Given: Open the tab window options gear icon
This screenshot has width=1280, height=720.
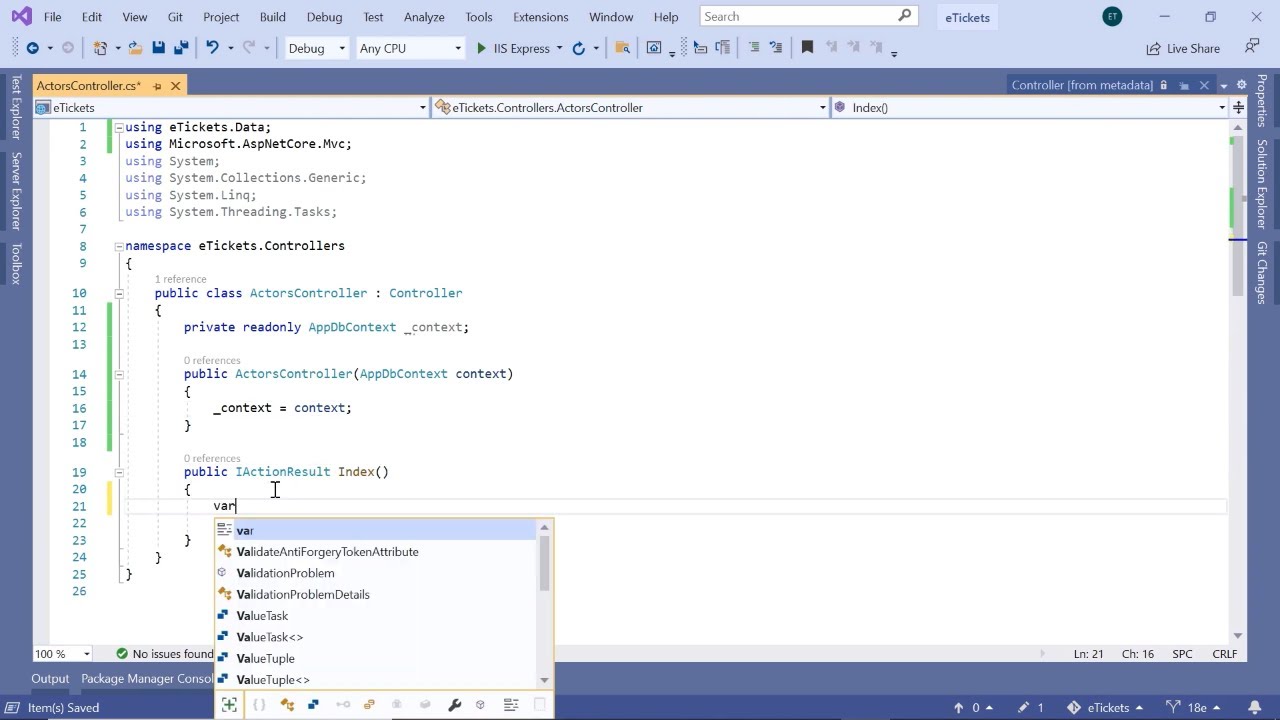Looking at the screenshot, I should click(x=1242, y=85).
